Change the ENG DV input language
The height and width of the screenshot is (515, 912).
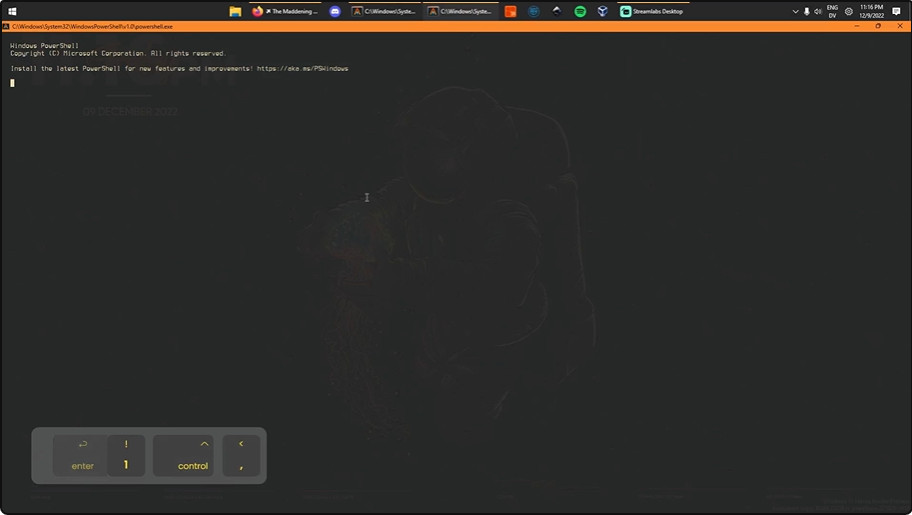click(x=832, y=11)
